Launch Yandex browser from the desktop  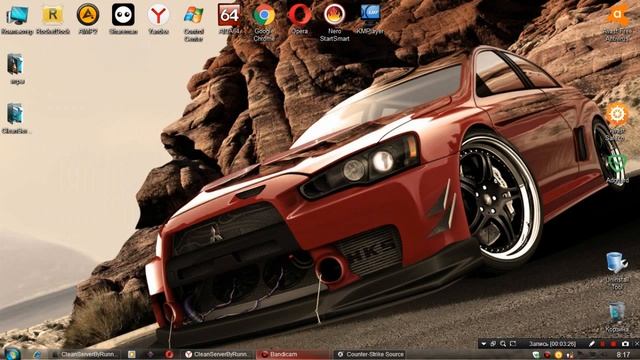[x=158, y=18]
